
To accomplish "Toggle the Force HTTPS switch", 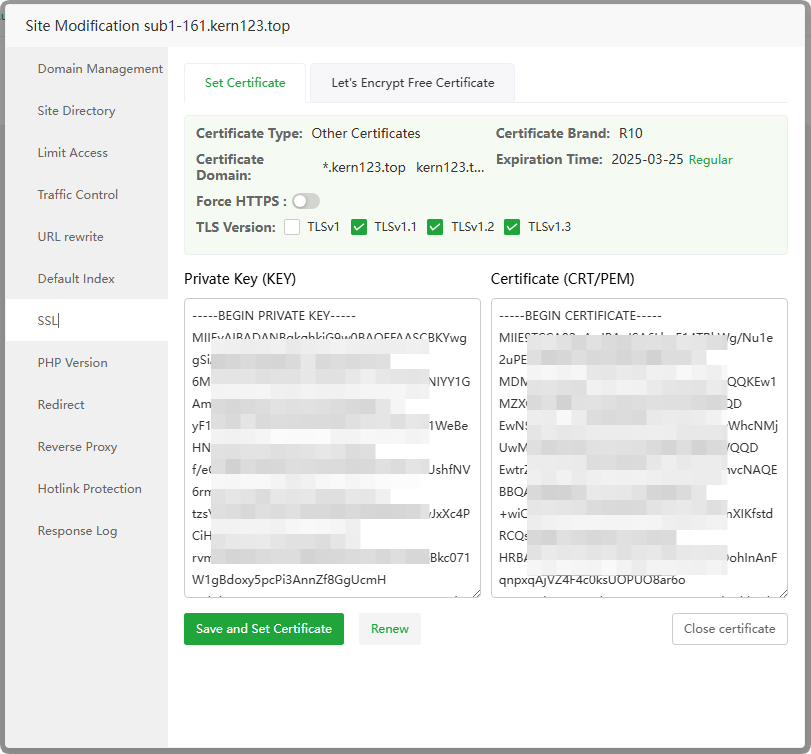I will [305, 201].
